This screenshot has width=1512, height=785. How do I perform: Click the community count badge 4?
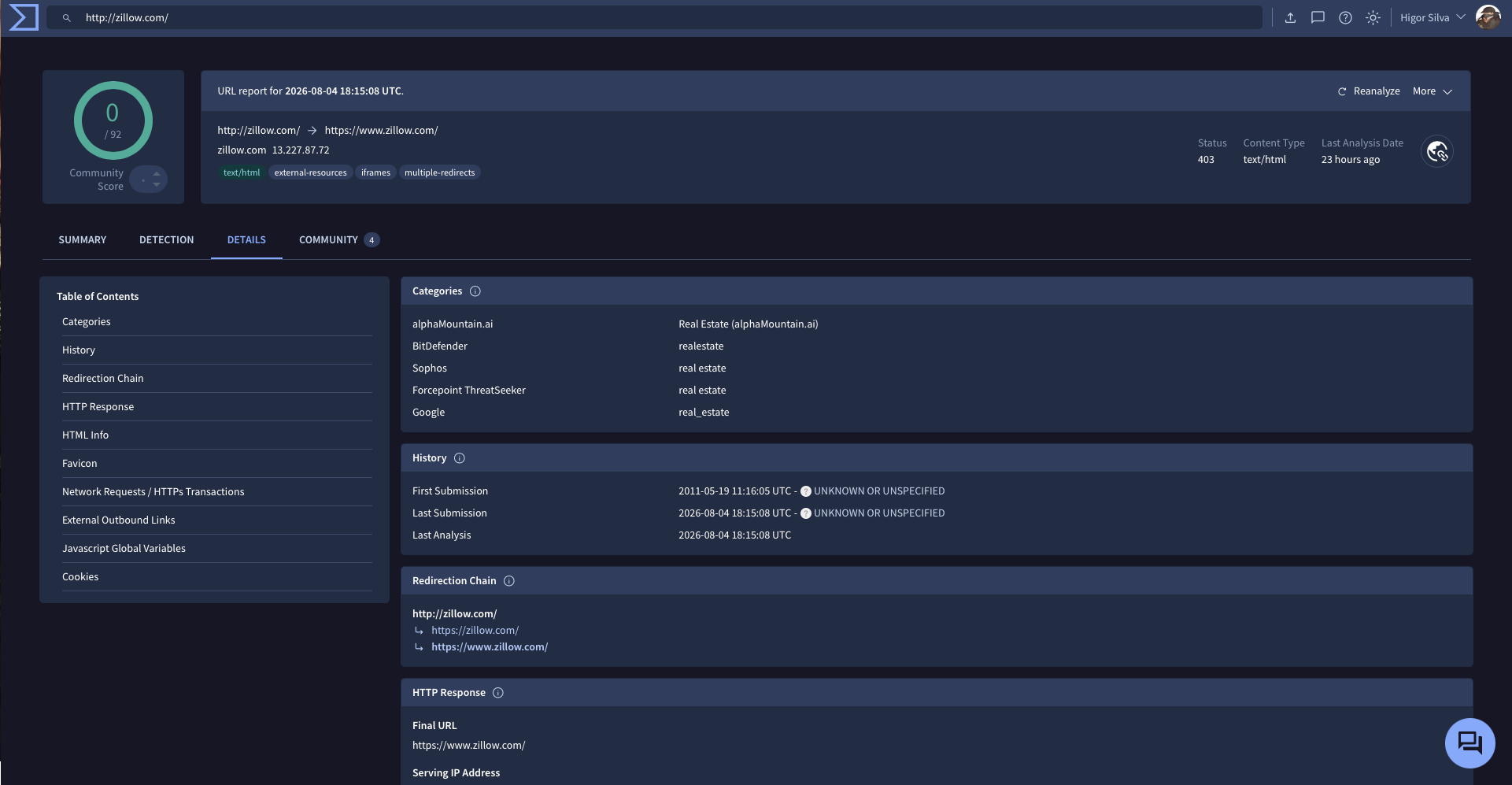point(372,240)
